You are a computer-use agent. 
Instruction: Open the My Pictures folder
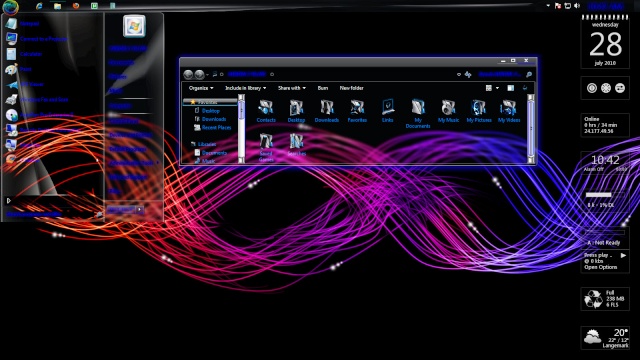point(479,111)
